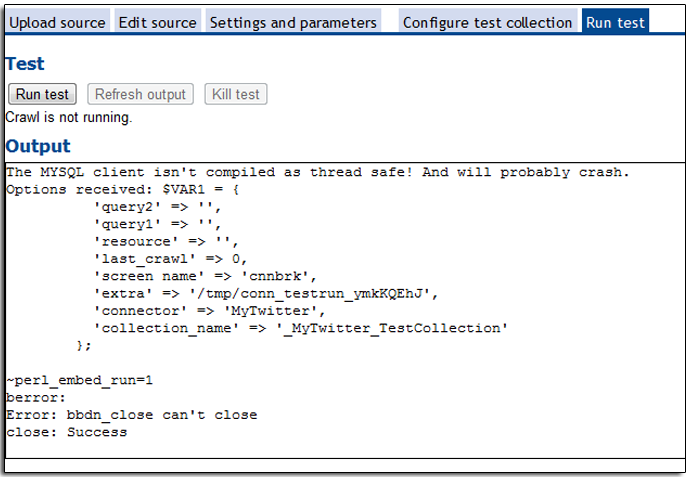
Task: Click the Test section heading
Action: point(25,64)
